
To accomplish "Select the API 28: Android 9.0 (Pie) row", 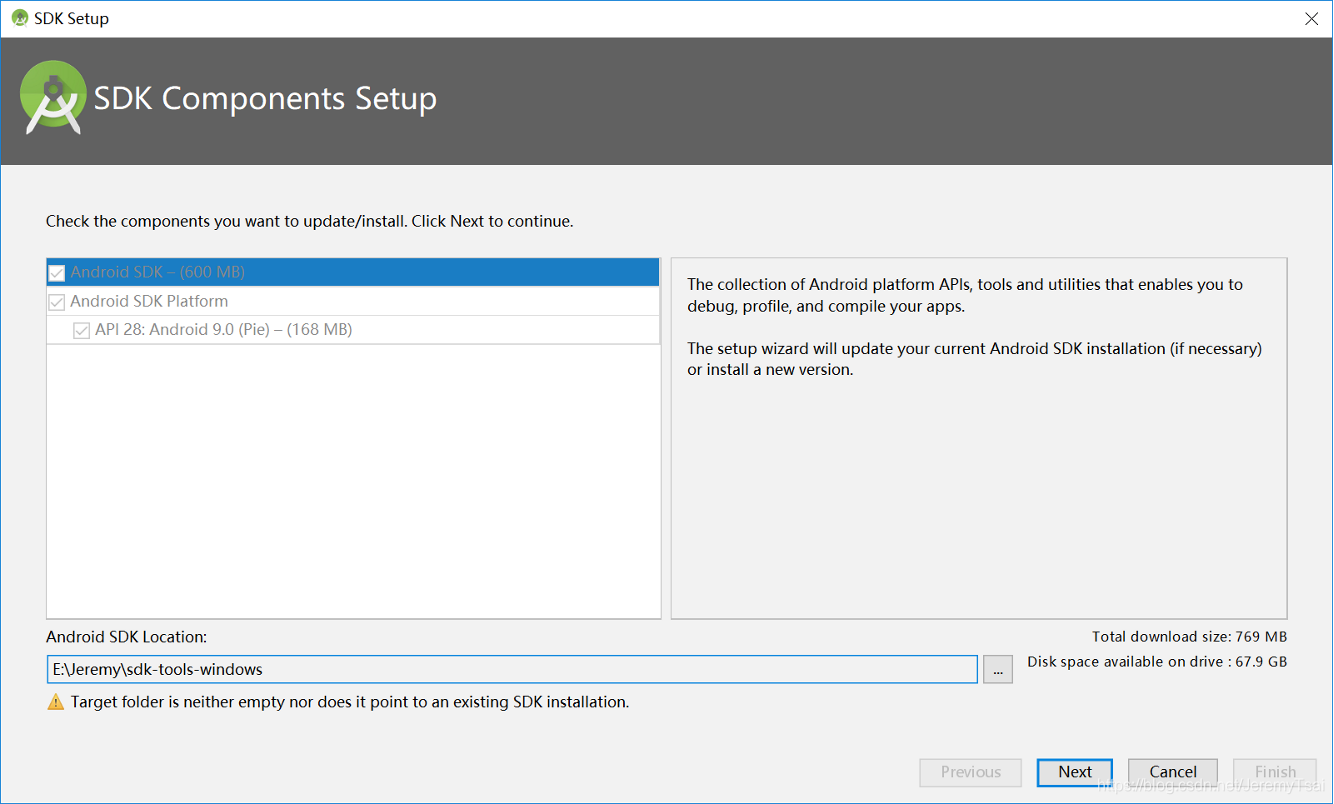I will [x=353, y=330].
